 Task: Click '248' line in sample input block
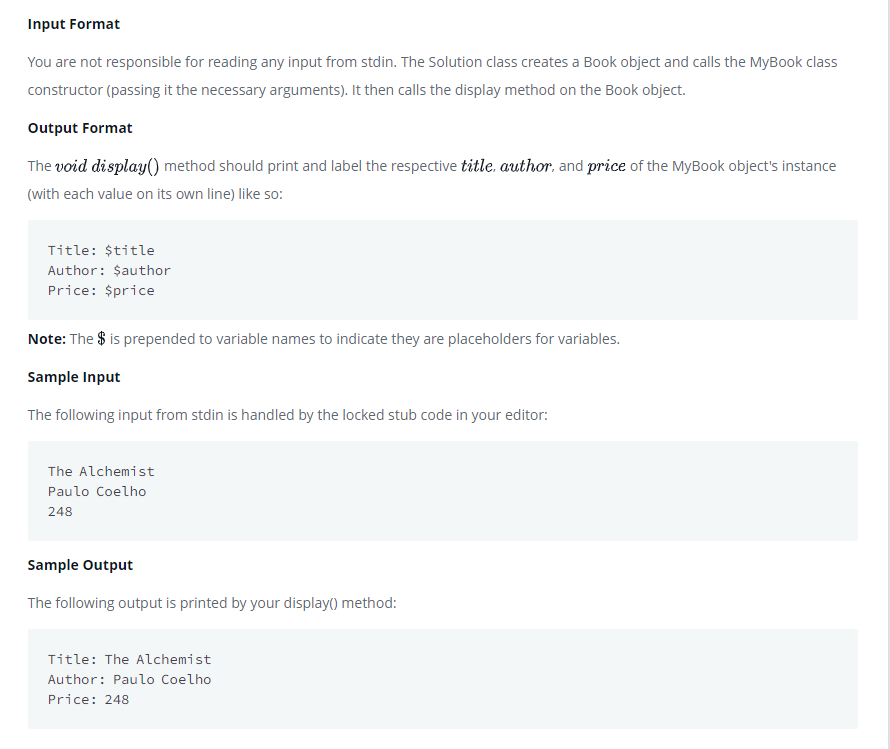60,511
